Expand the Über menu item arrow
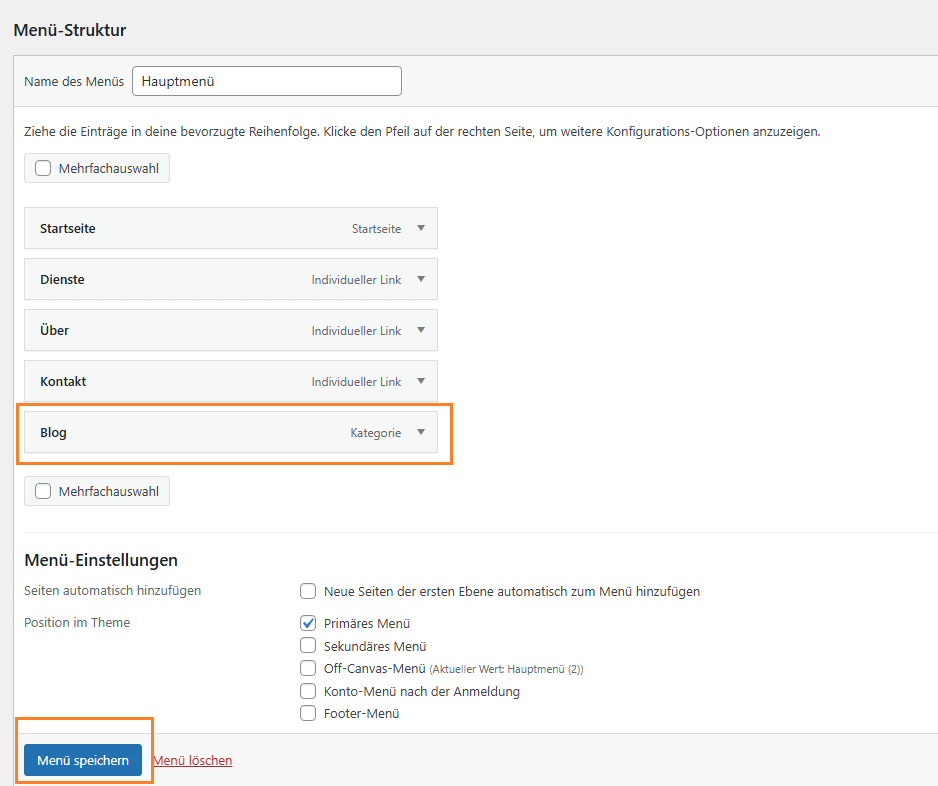Screen dimensions: 938x786 pyautogui.click(x=423, y=330)
